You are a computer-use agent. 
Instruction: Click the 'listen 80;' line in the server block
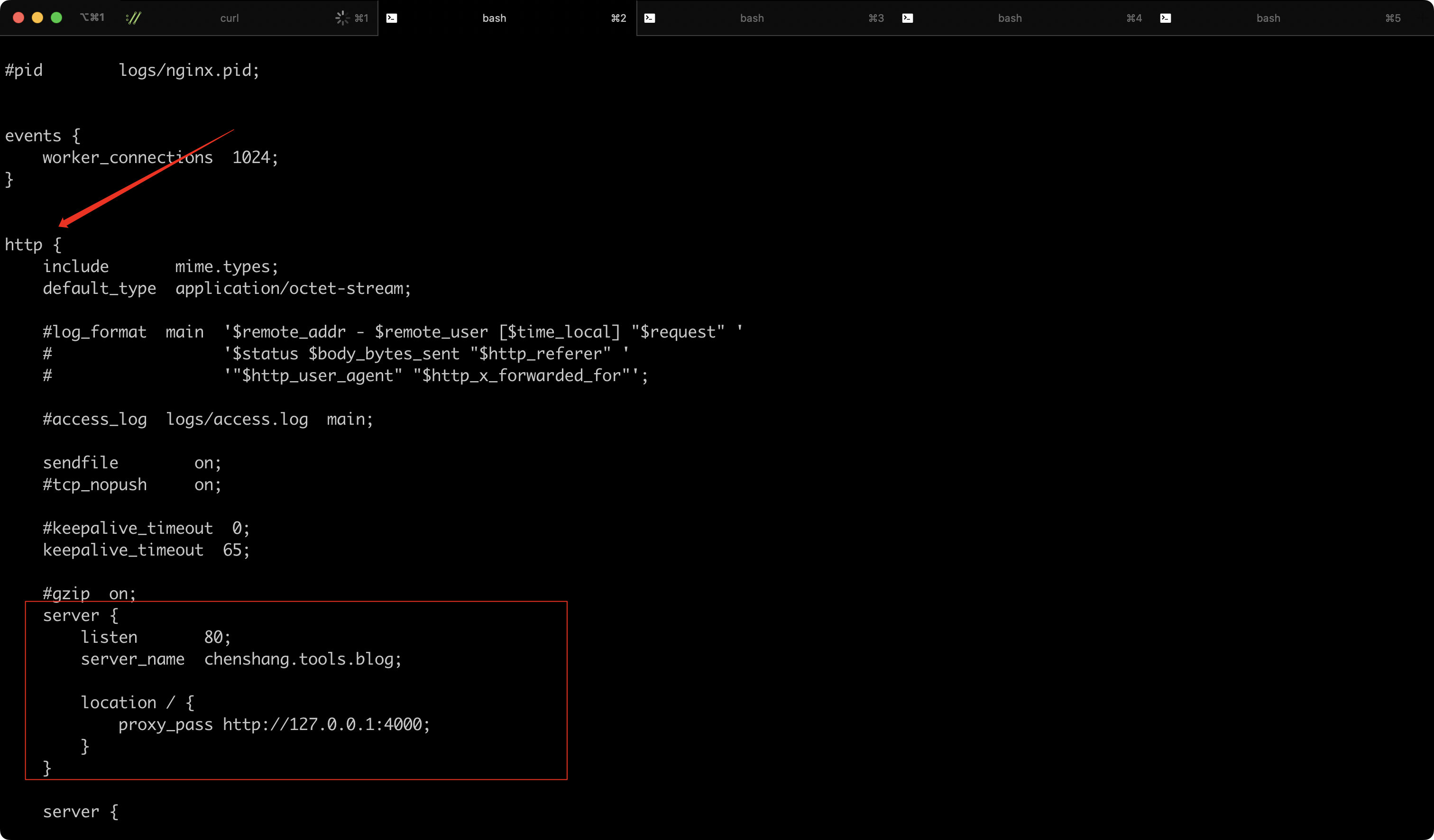[x=156, y=638]
